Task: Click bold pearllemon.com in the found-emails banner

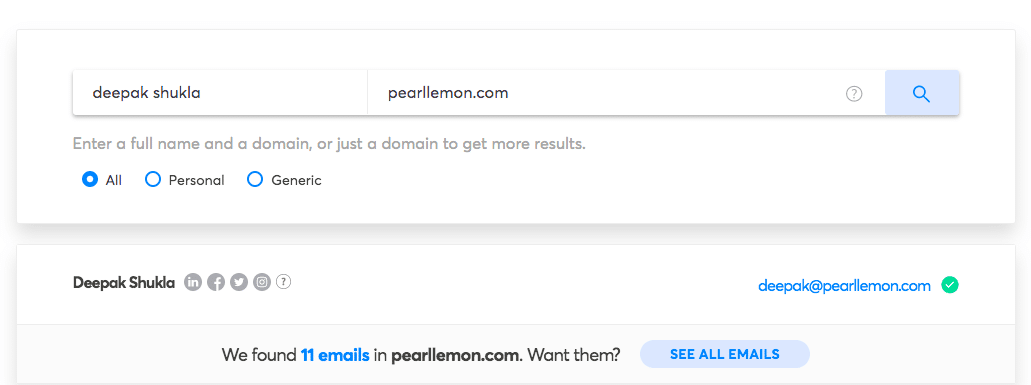Action: click(x=456, y=355)
